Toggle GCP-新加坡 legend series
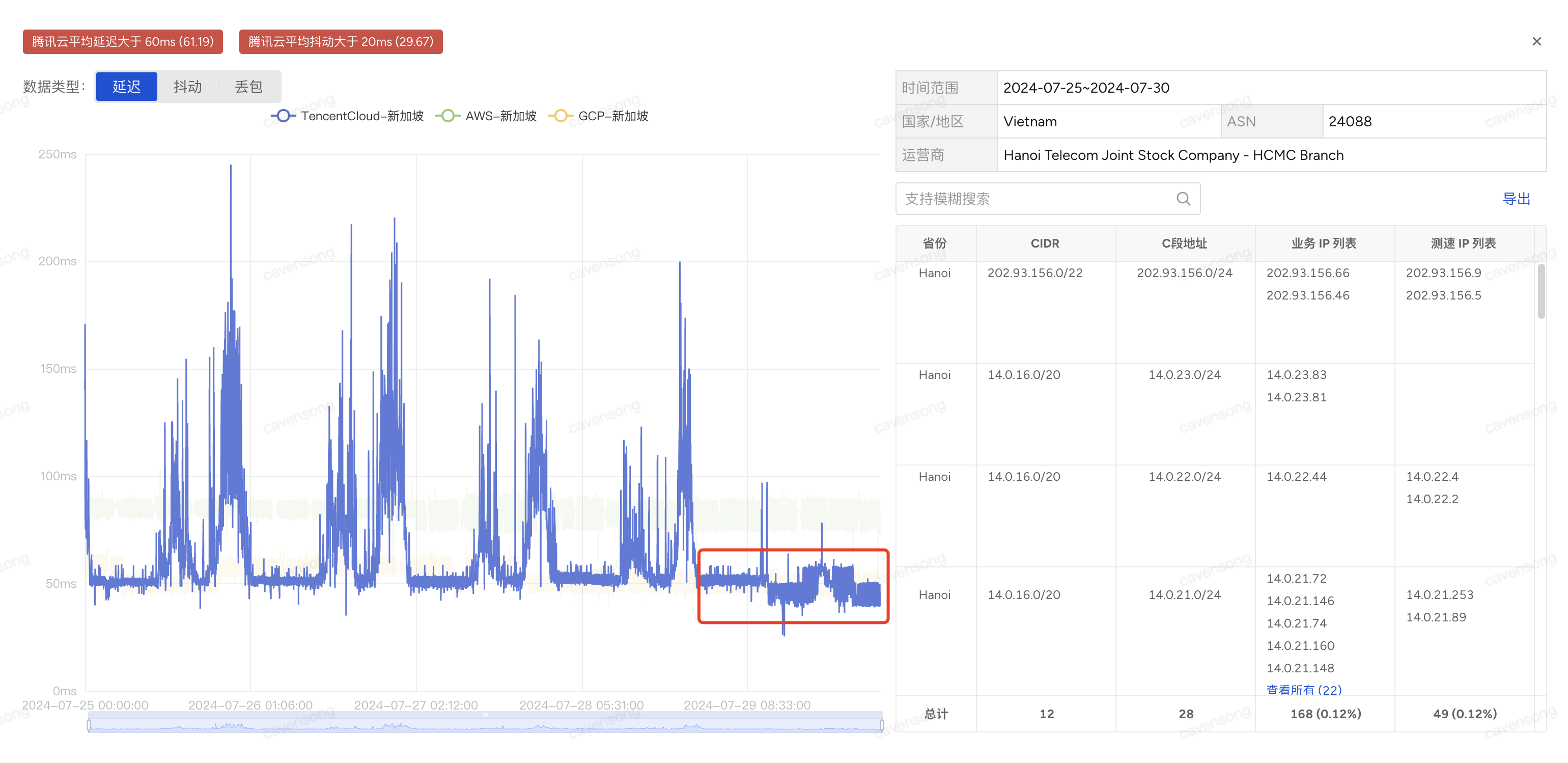 pyautogui.click(x=599, y=116)
